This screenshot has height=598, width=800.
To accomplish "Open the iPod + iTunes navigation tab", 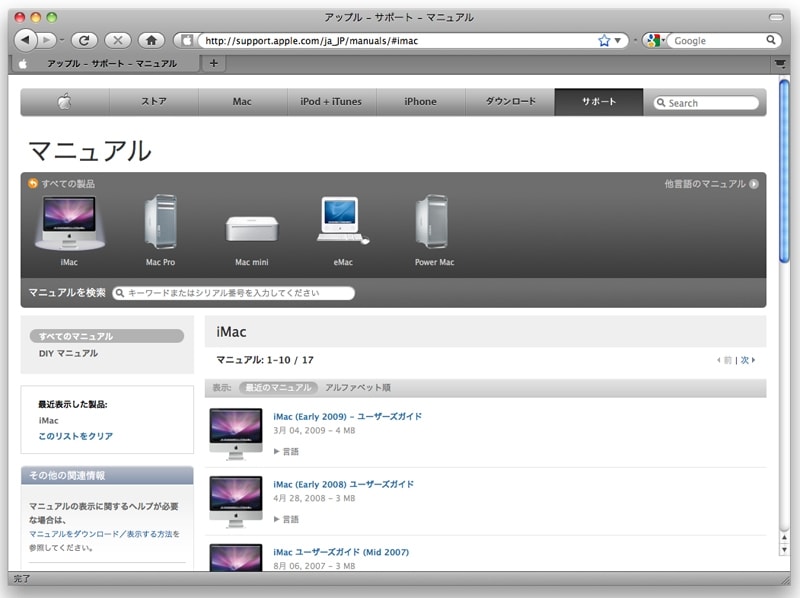I will pos(331,102).
